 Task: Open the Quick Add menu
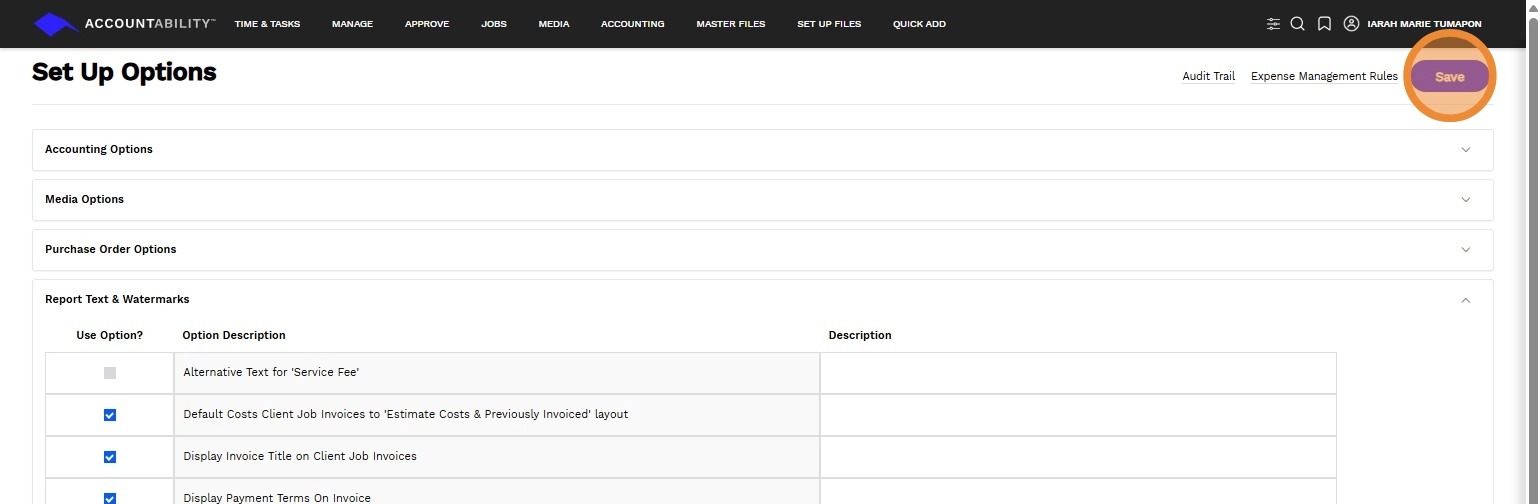pyautogui.click(x=919, y=24)
